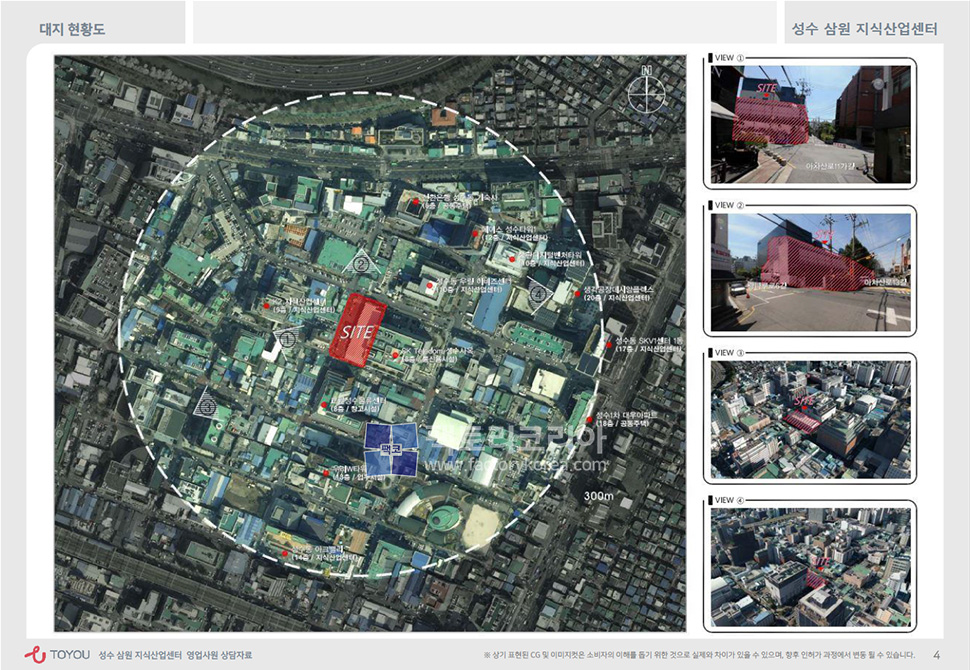Click the red dot beside 성수동 우림 이비즈센터
The image size is (970, 670).
(429, 285)
